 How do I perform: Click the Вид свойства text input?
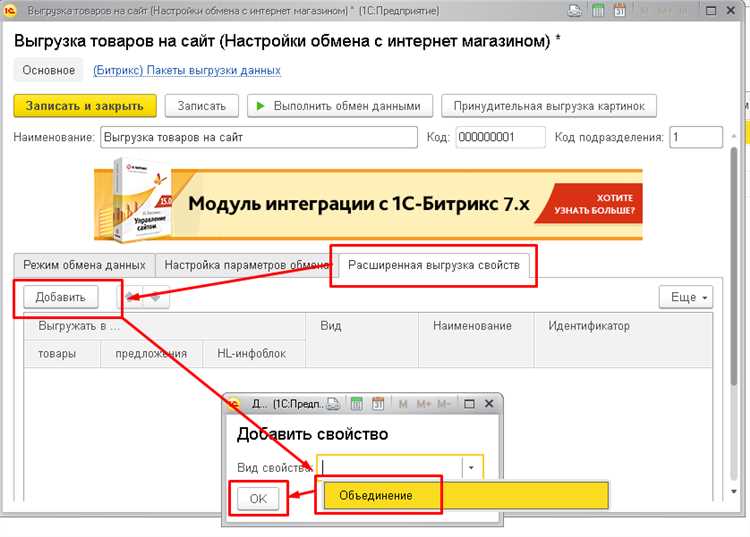click(x=390, y=468)
